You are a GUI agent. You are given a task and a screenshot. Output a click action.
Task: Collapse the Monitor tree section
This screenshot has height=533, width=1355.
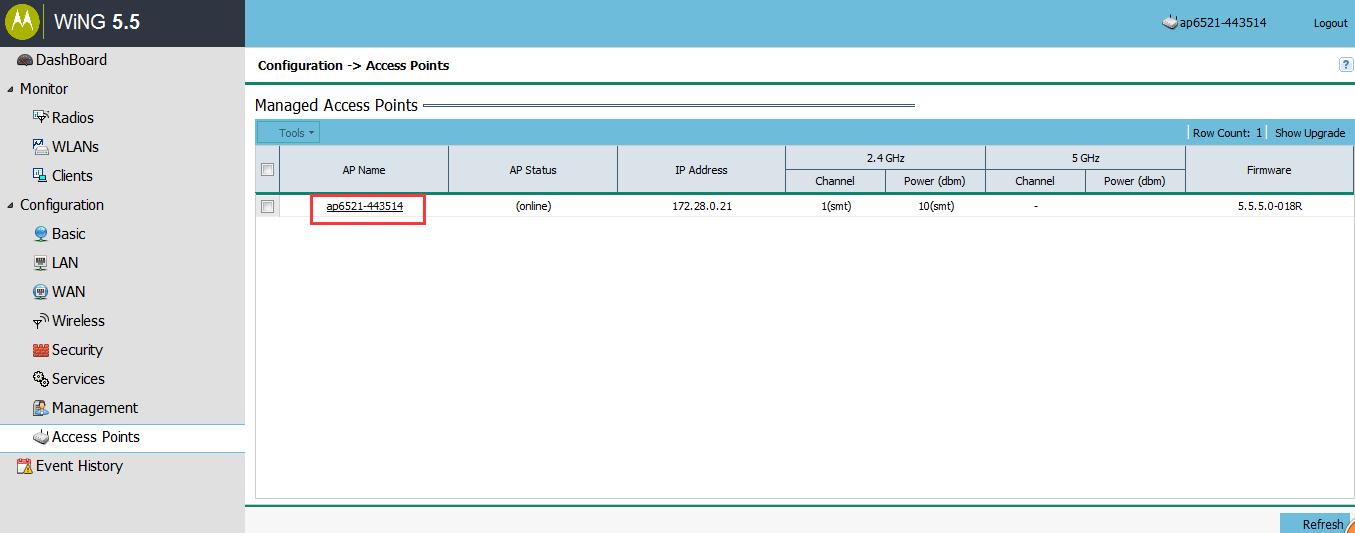10,89
